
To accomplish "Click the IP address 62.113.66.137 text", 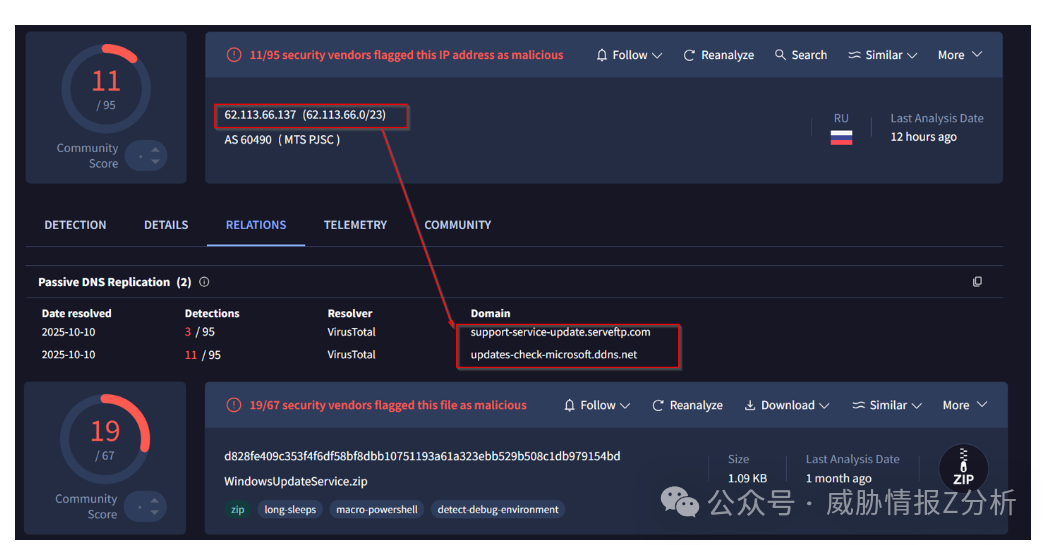I will 260,114.
